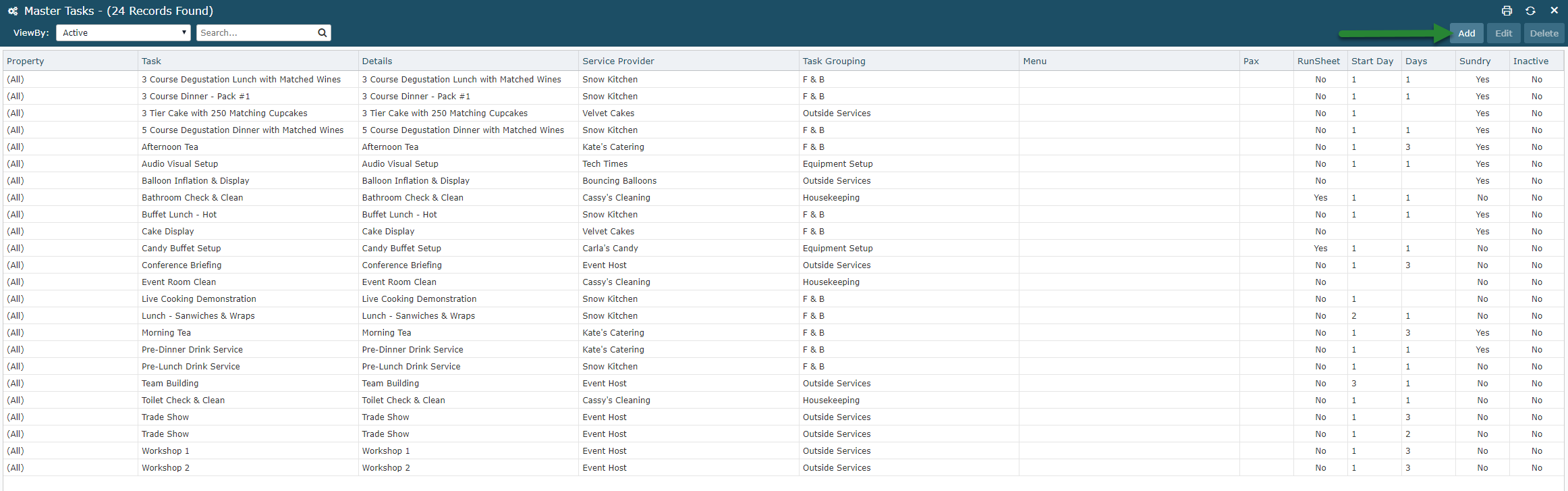Click Velvet Cakes provider in Cake Display row
Screen dimensions: 1568x491
(608, 231)
